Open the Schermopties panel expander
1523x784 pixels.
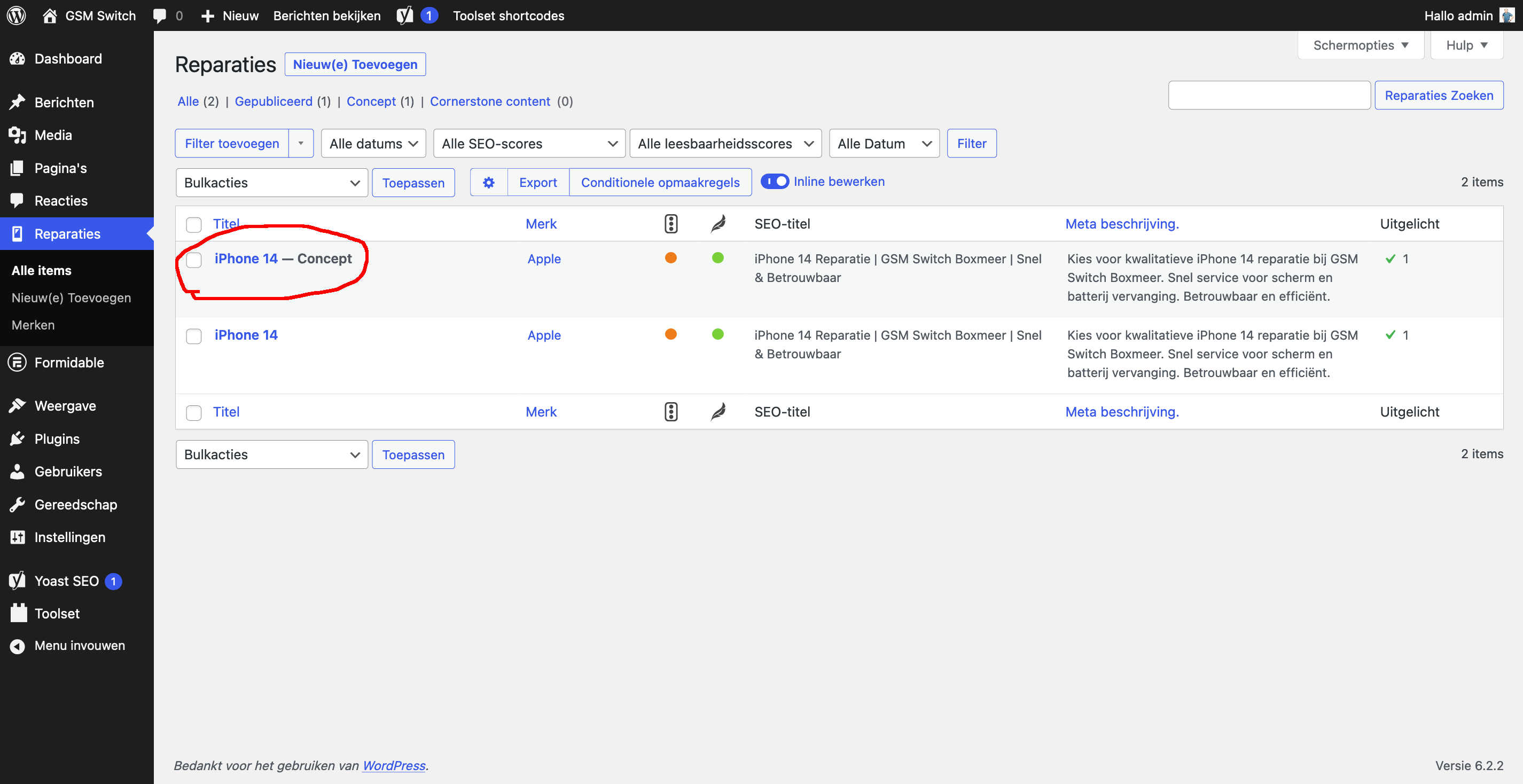point(1360,45)
